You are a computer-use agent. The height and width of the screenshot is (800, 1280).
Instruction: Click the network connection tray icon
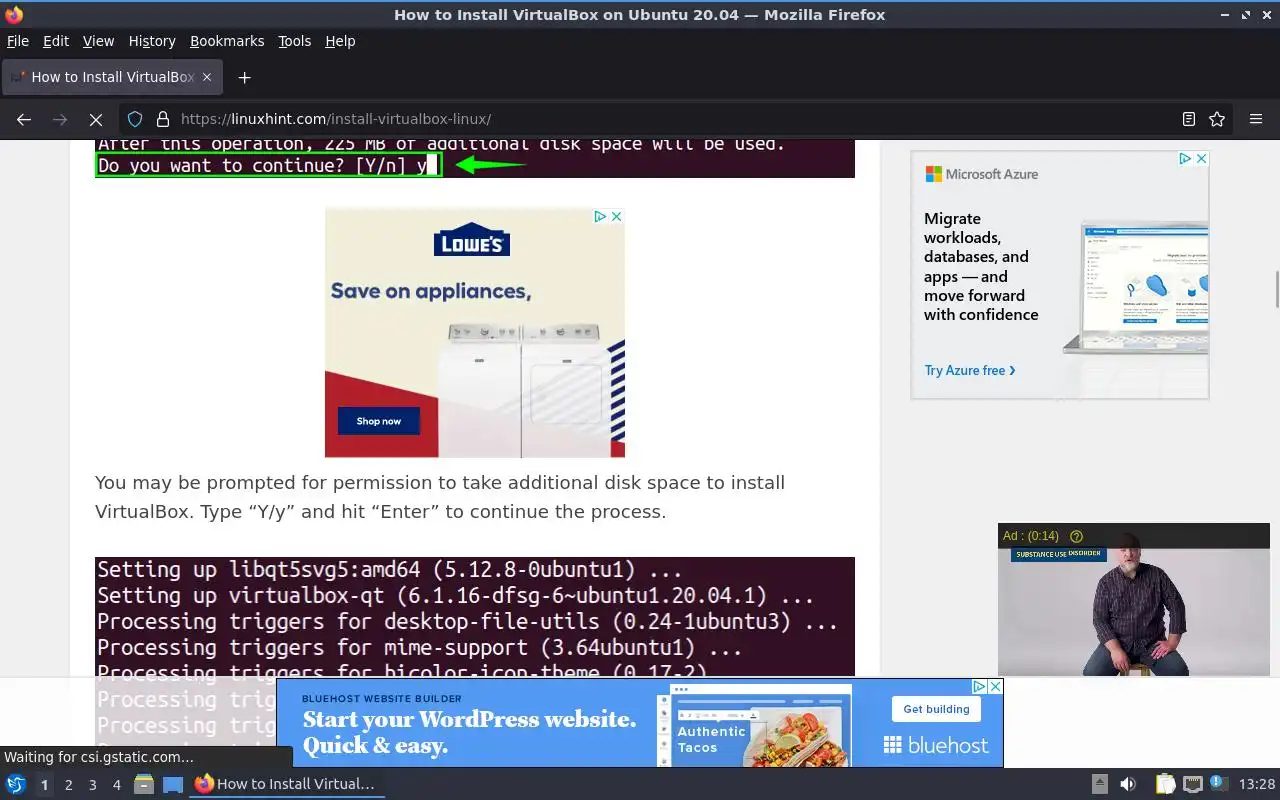(1192, 784)
